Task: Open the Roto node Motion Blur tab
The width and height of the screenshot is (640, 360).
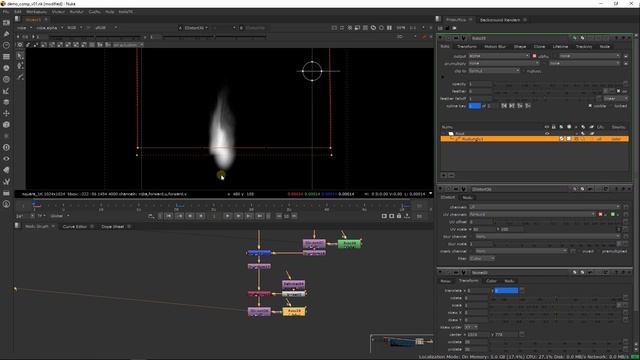Action: click(495, 47)
